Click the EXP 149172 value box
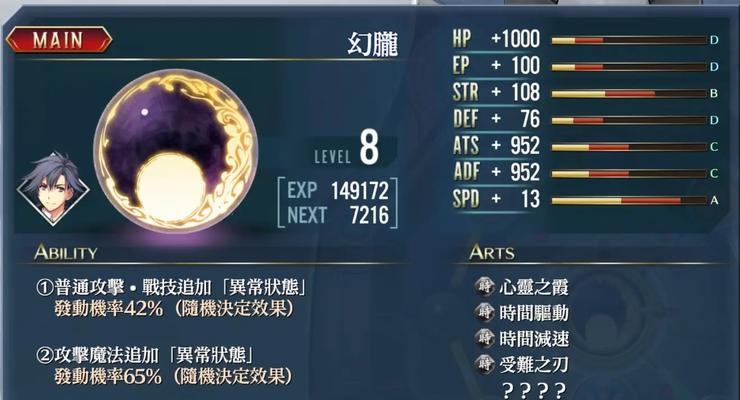This screenshot has height=400, width=740. point(338,203)
